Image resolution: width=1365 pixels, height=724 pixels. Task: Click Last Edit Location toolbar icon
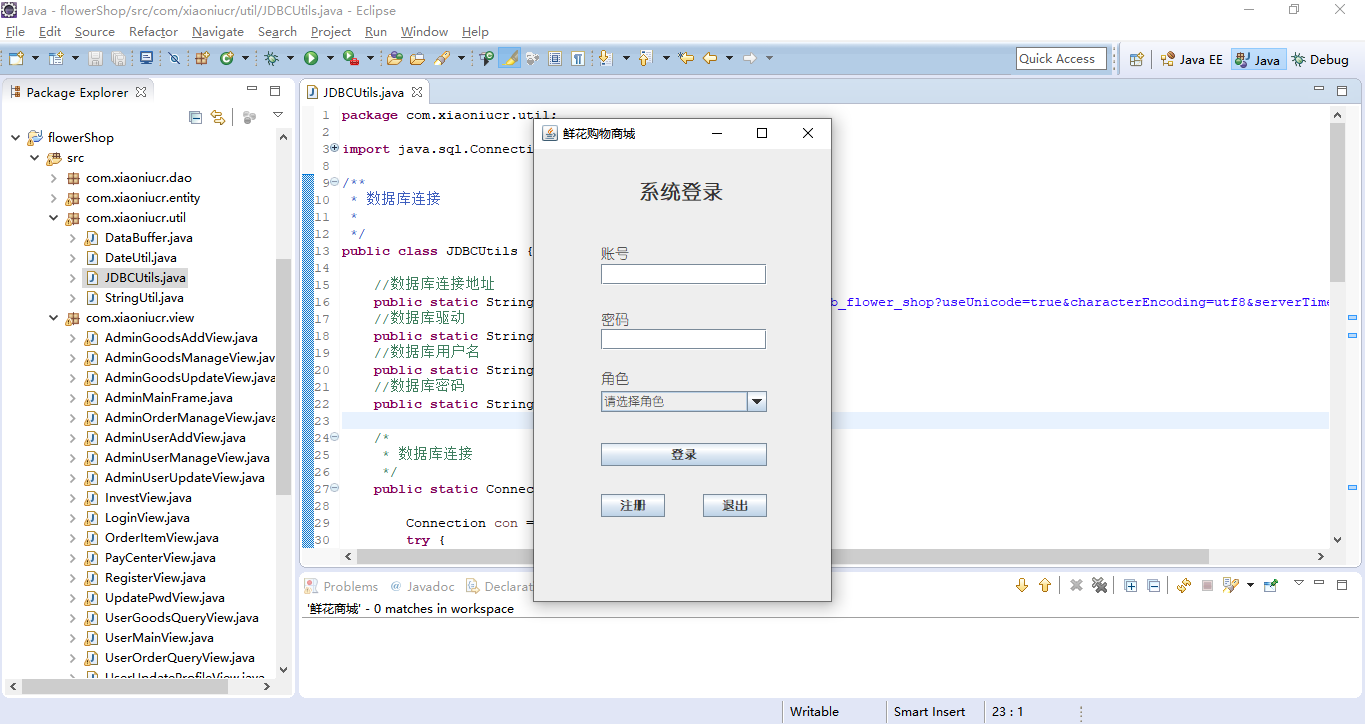(x=686, y=59)
